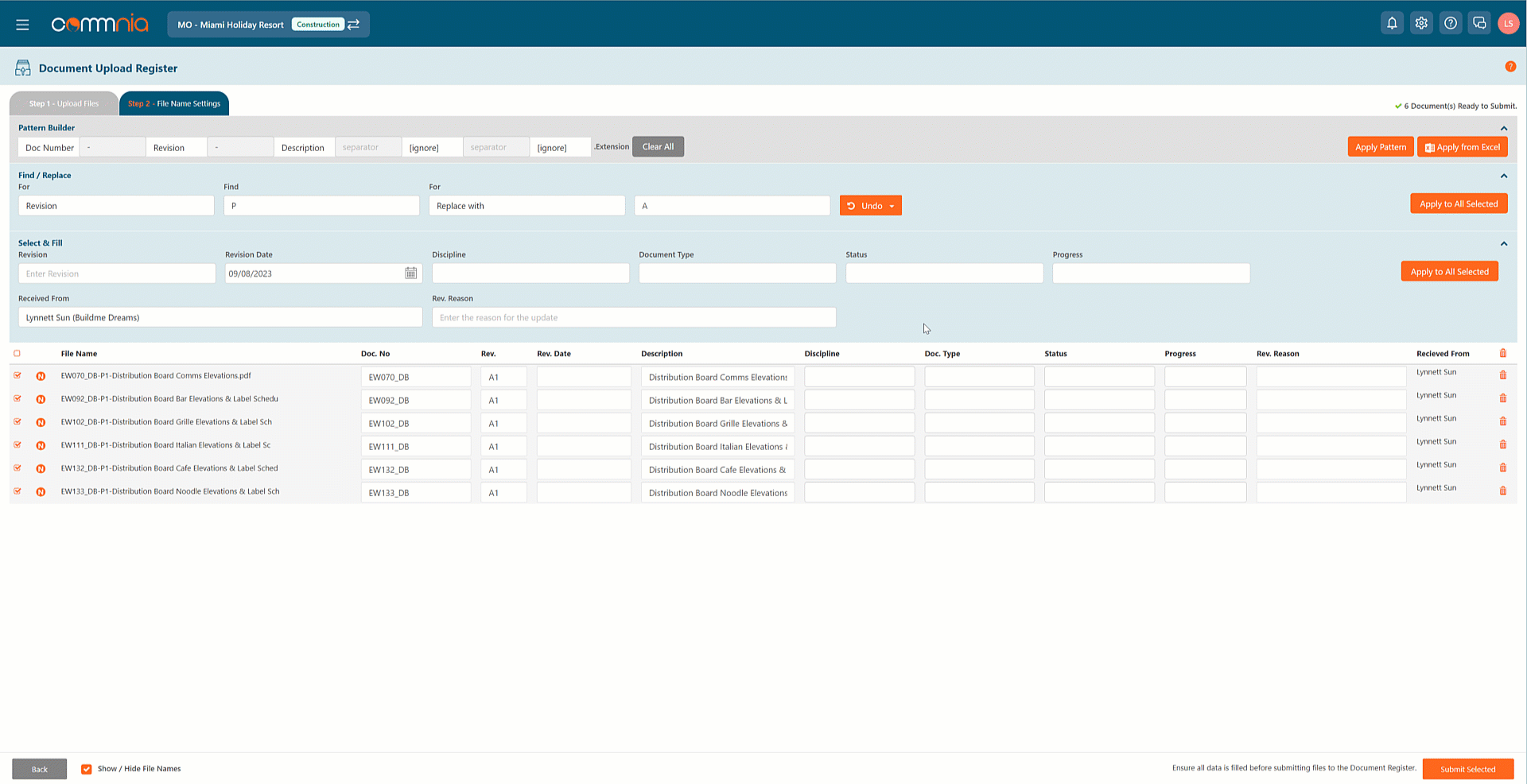Open the Undo dropdown arrow
The image size is (1527, 784).
(892, 206)
